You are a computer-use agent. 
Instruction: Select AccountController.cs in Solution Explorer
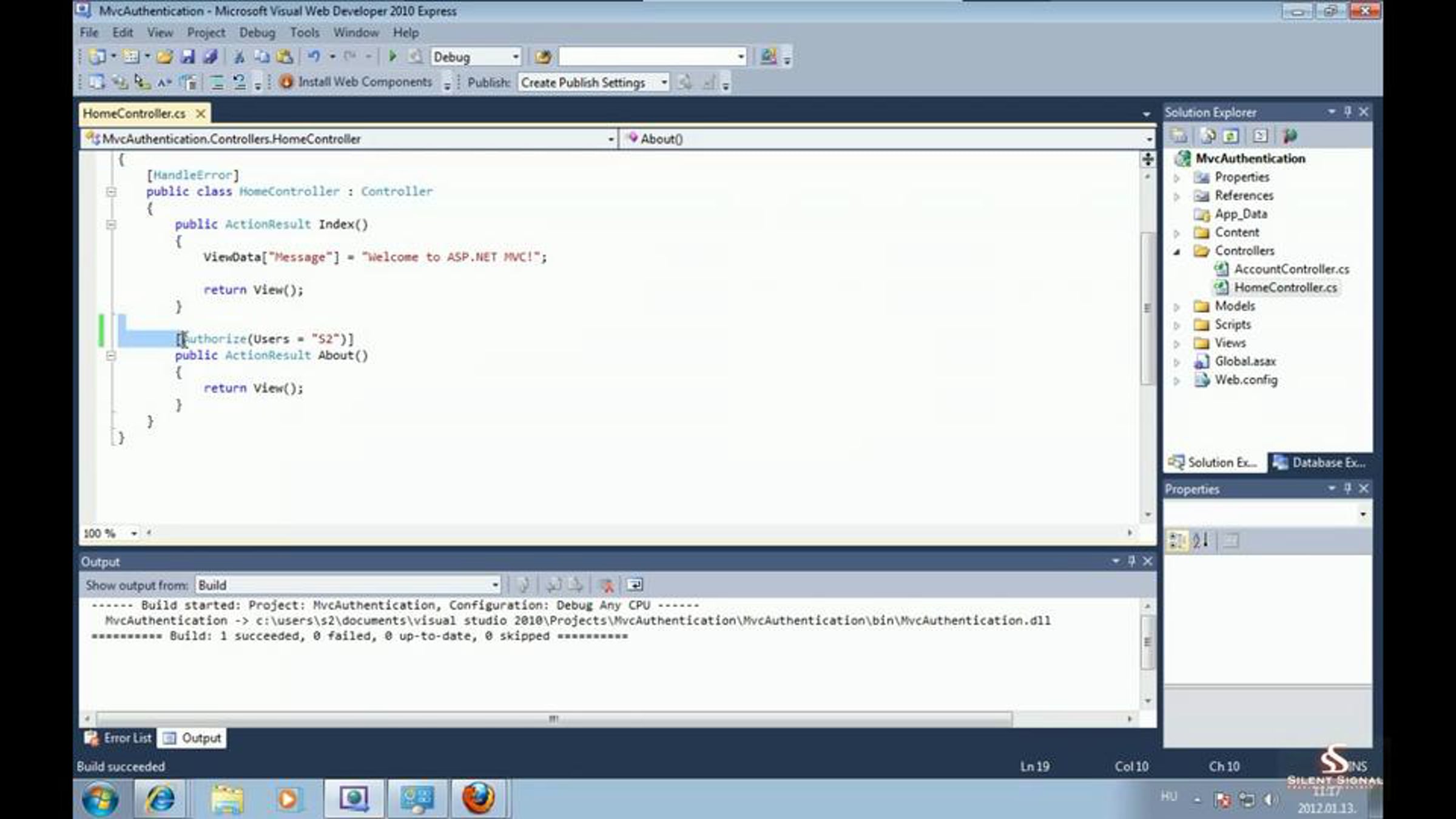click(1292, 269)
